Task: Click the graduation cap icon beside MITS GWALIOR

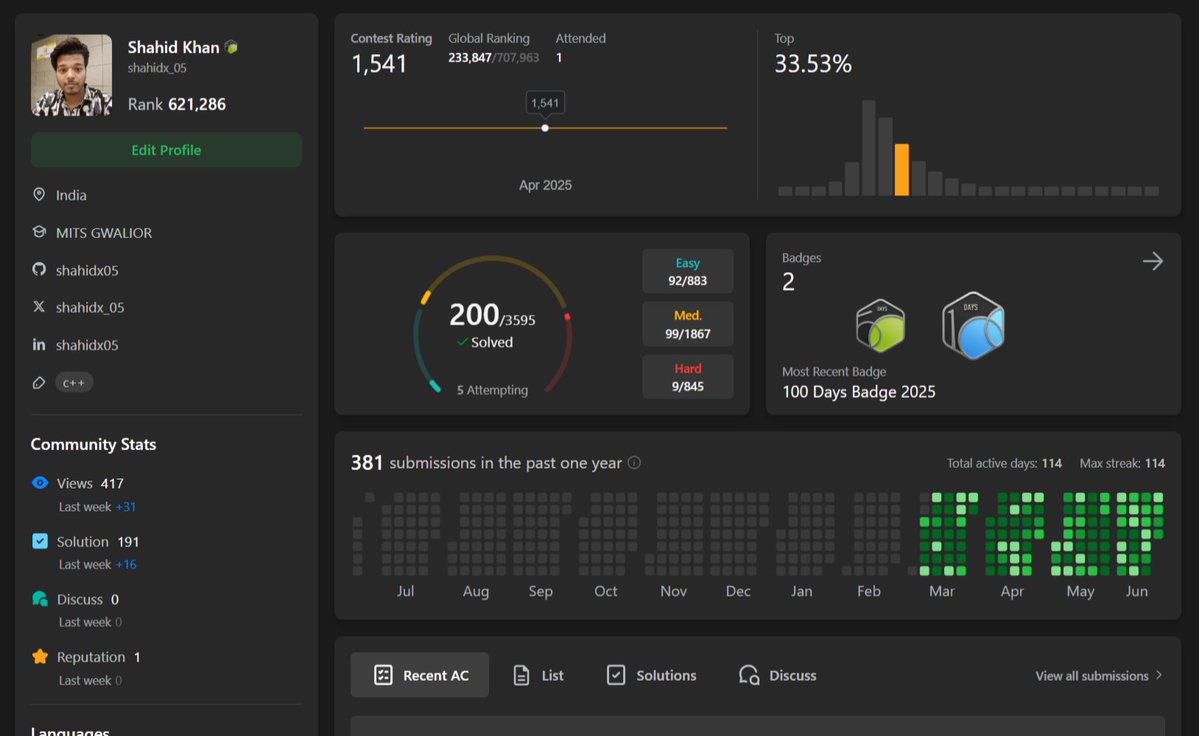Action: tap(39, 232)
